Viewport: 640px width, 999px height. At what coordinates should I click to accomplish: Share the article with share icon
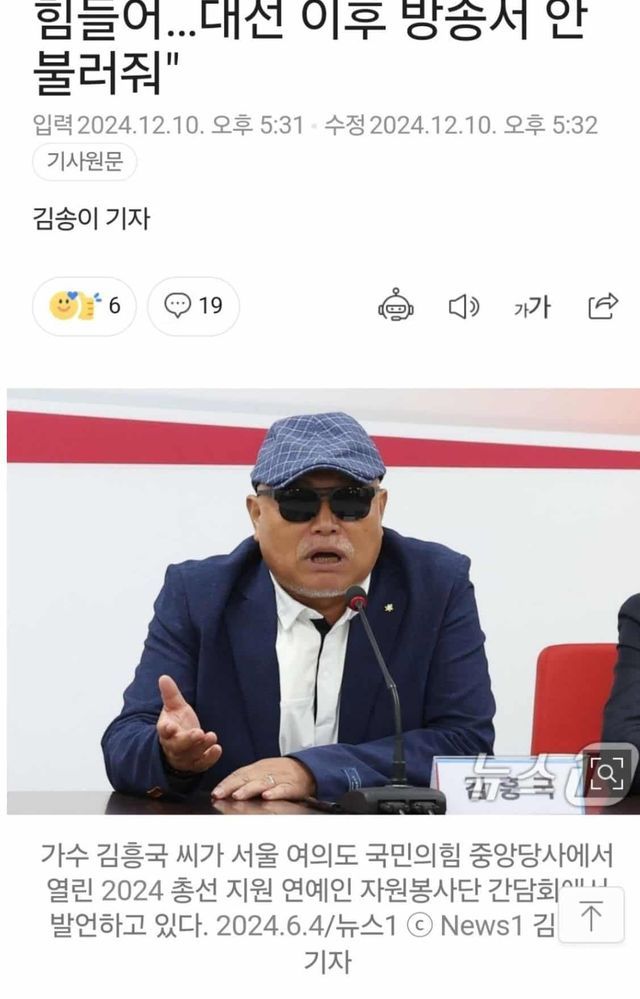click(602, 306)
